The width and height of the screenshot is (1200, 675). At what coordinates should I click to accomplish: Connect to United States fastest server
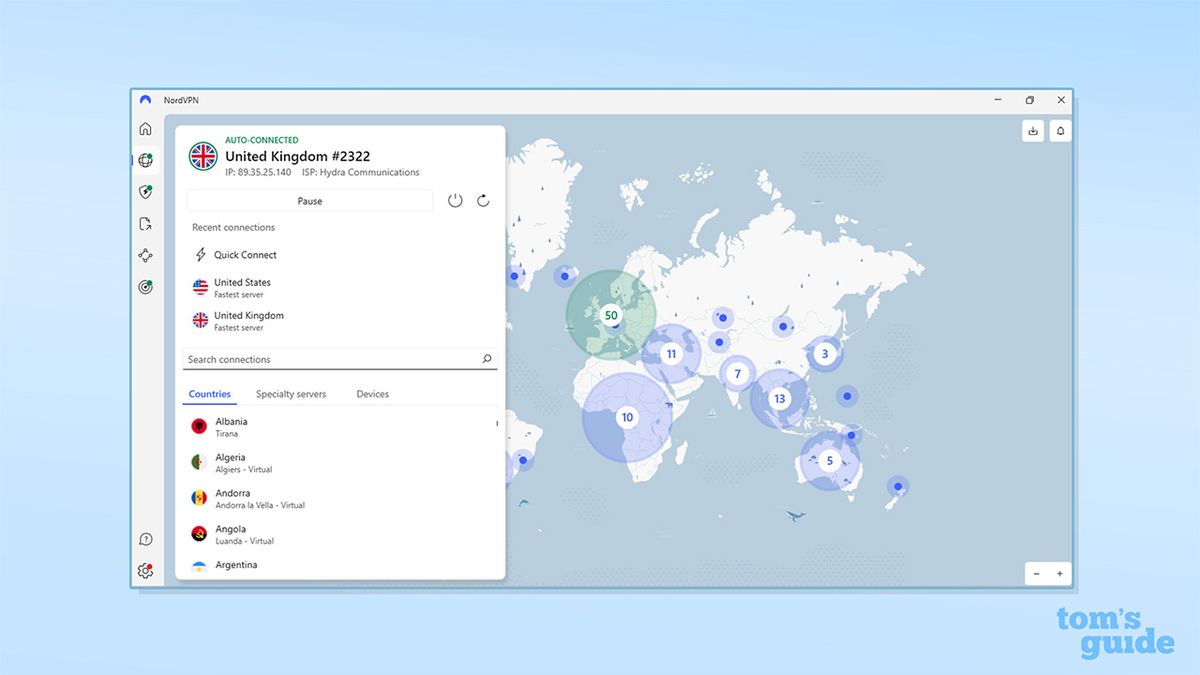coord(340,288)
